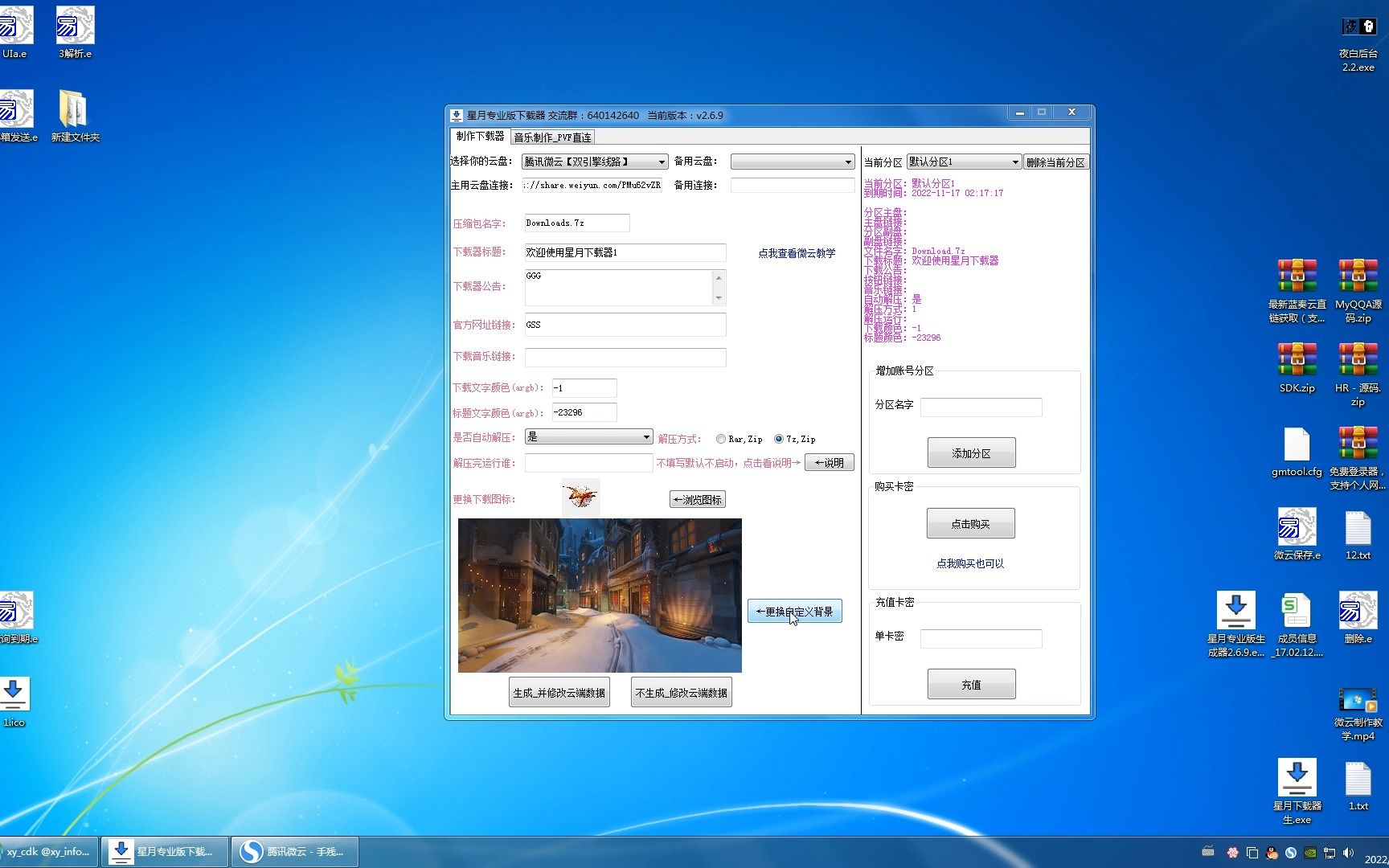Viewport: 1389px width, 868px height.
Task: Click the 分区名字 input field
Action: click(x=981, y=407)
